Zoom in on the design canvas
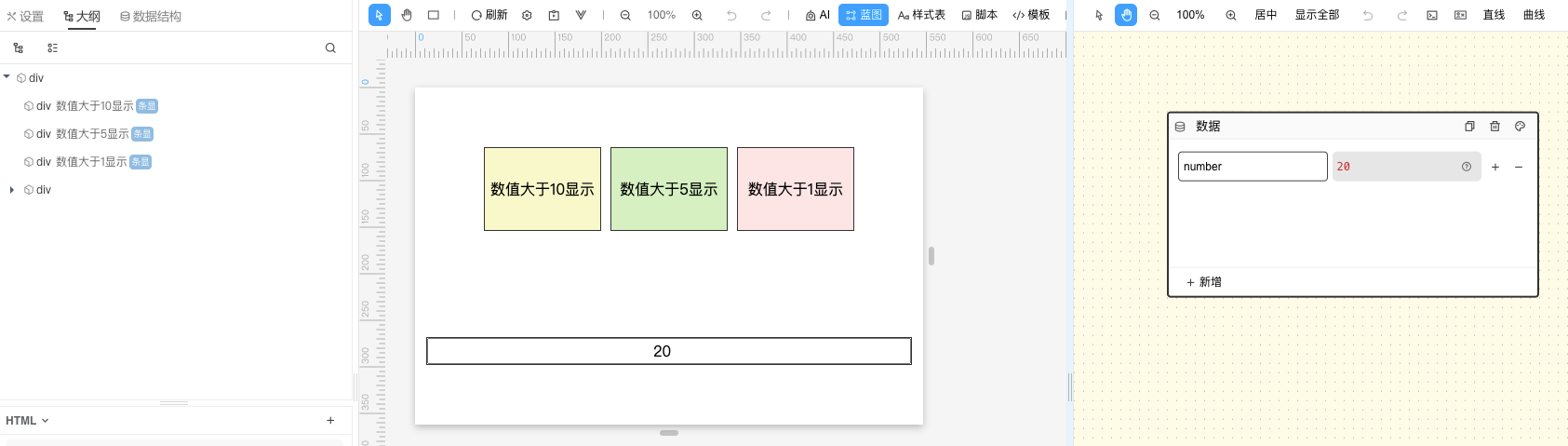The width and height of the screenshot is (1568, 446). click(x=697, y=15)
